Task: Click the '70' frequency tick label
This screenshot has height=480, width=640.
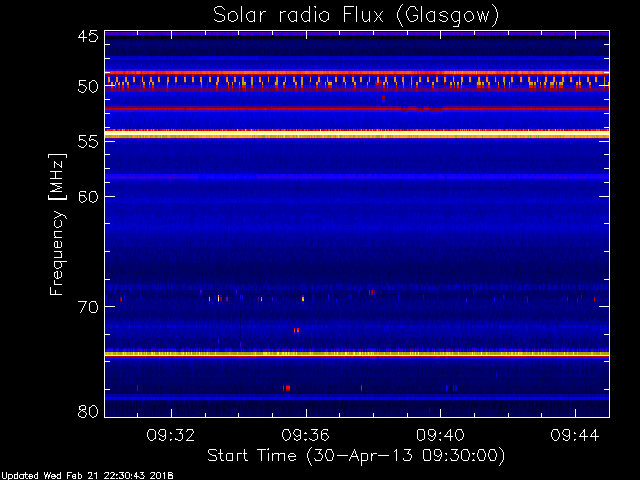Action: tap(88, 307)
